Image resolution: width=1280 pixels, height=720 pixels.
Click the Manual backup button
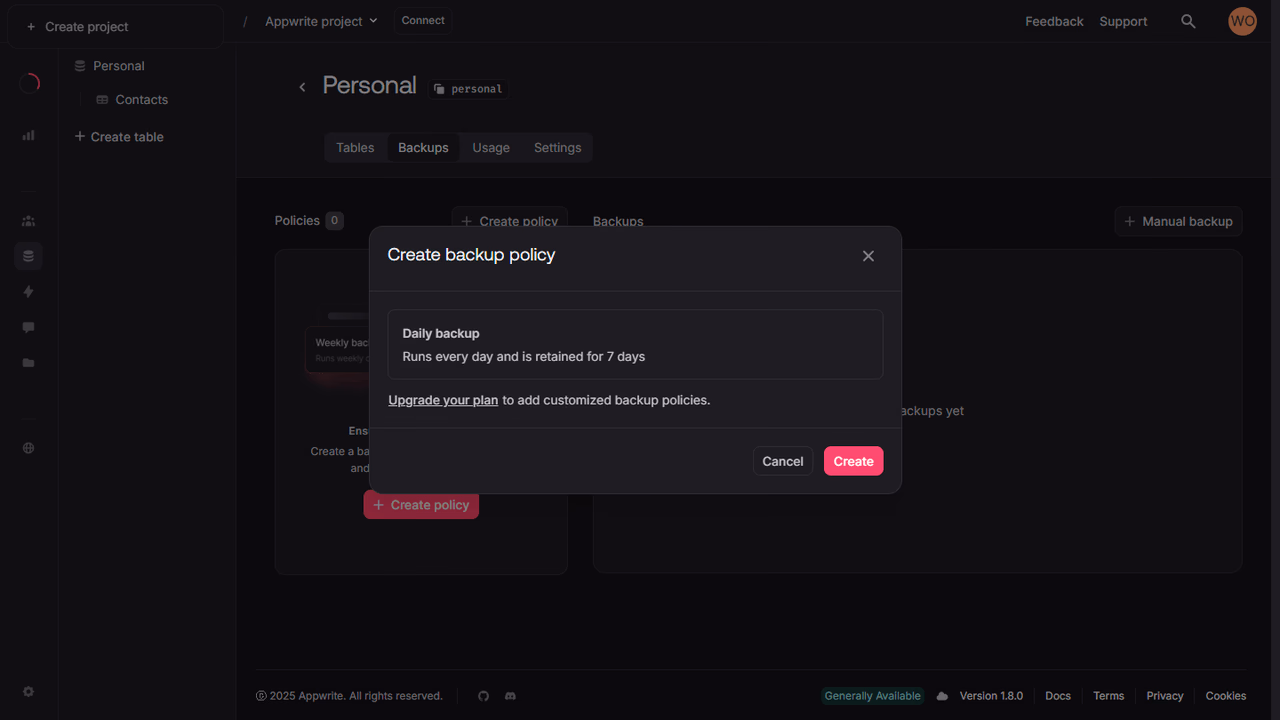pos(1178,221)
